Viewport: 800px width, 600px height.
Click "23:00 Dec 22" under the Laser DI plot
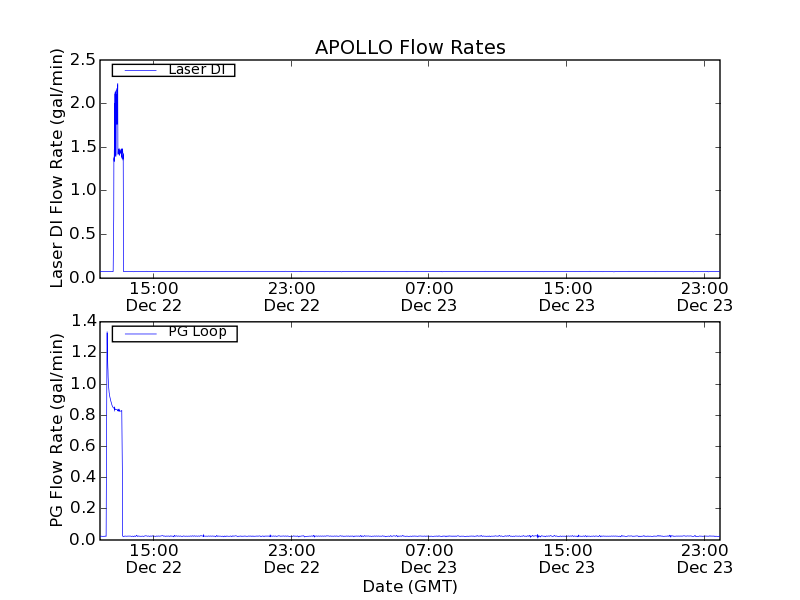(291, 297)
